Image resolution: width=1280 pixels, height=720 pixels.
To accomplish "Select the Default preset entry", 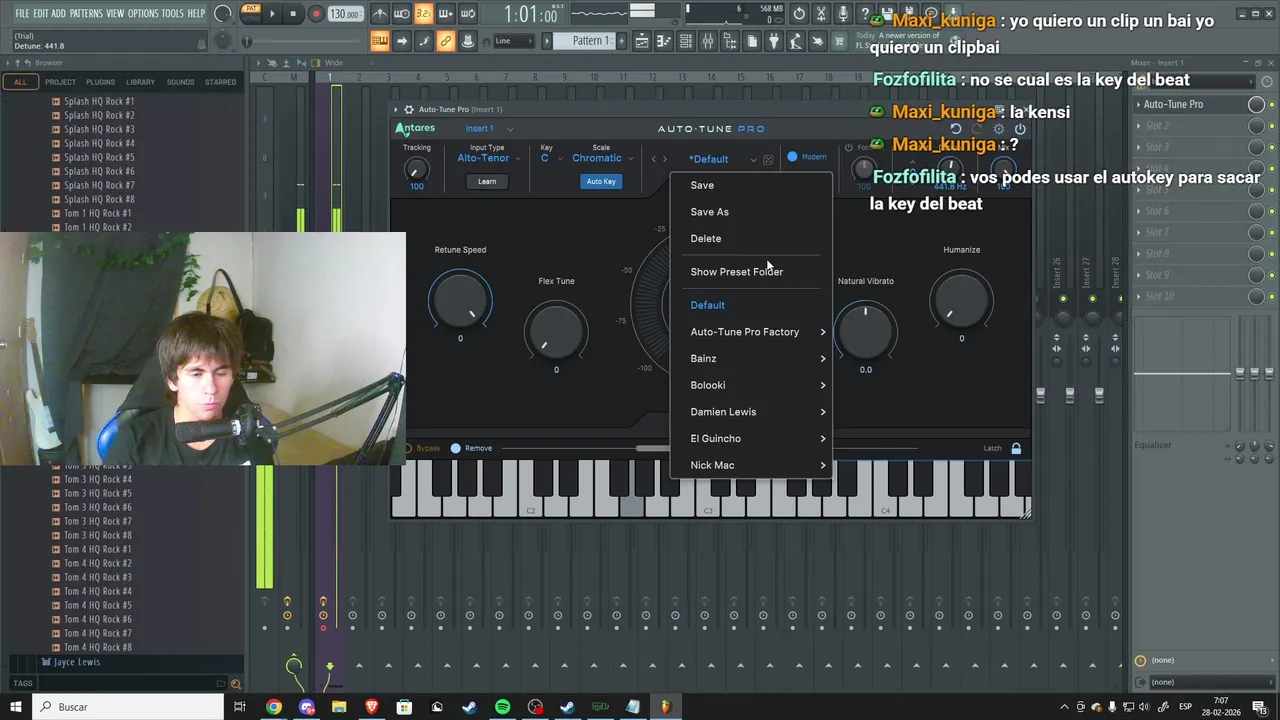I will 750,305.
